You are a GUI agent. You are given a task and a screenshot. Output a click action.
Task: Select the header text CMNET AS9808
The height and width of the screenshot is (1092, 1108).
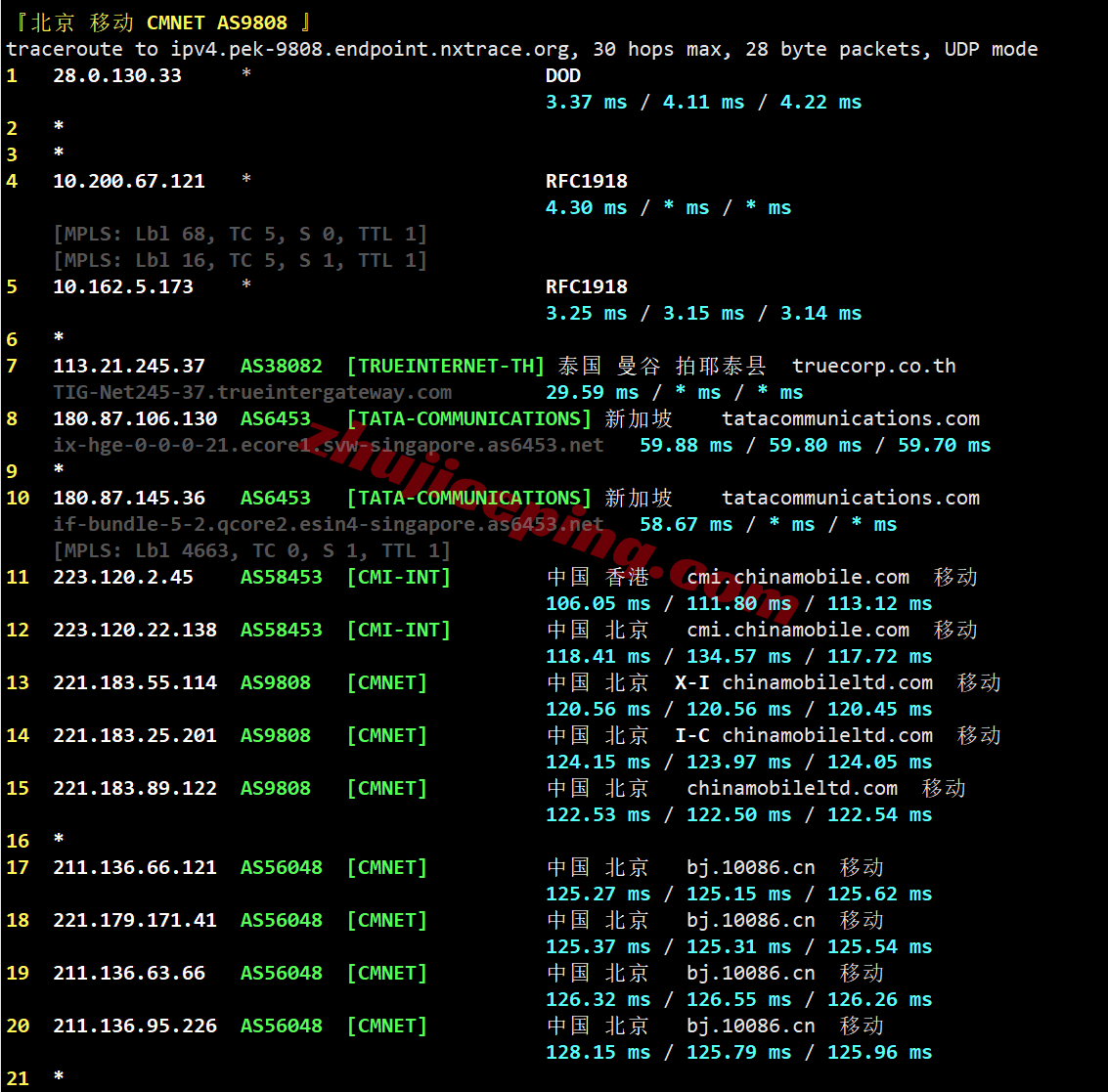click(x=217, y=22)
